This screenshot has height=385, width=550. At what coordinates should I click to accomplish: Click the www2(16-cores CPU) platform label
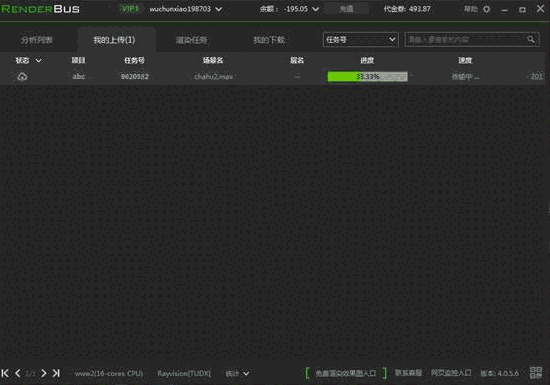109,373
